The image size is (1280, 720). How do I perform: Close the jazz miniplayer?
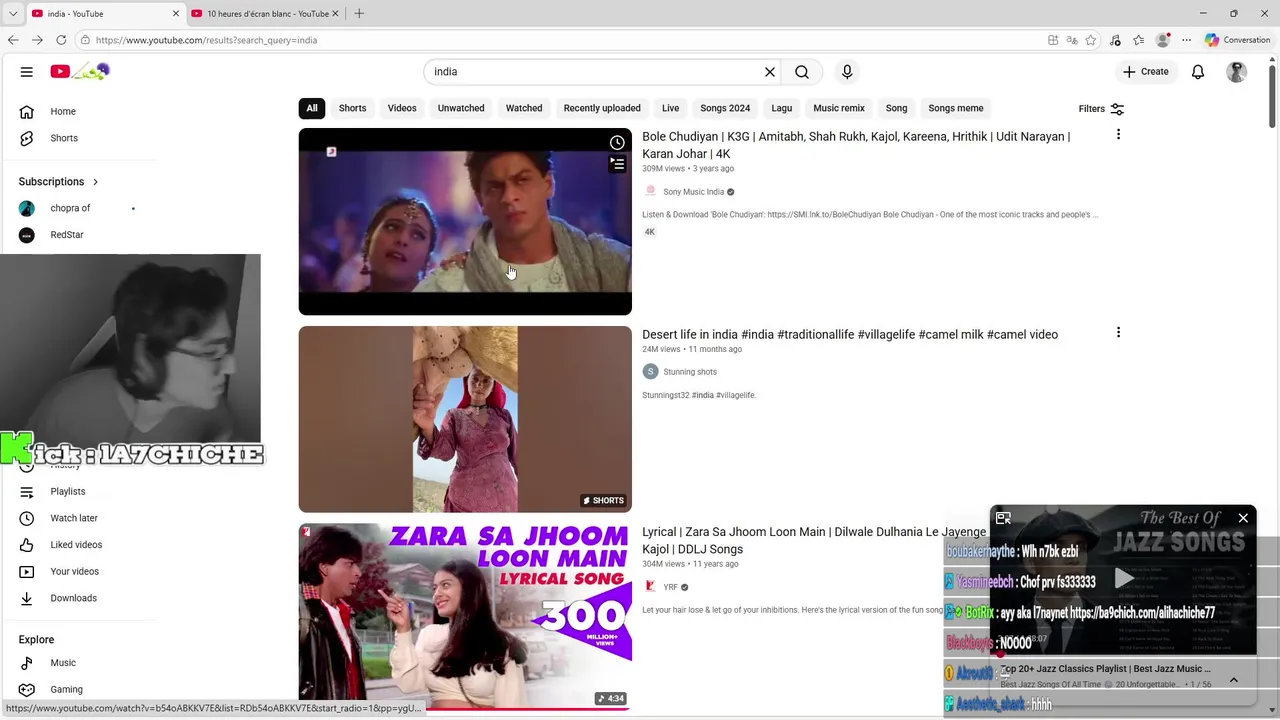pyautogui.click(x=1243, y=518)
